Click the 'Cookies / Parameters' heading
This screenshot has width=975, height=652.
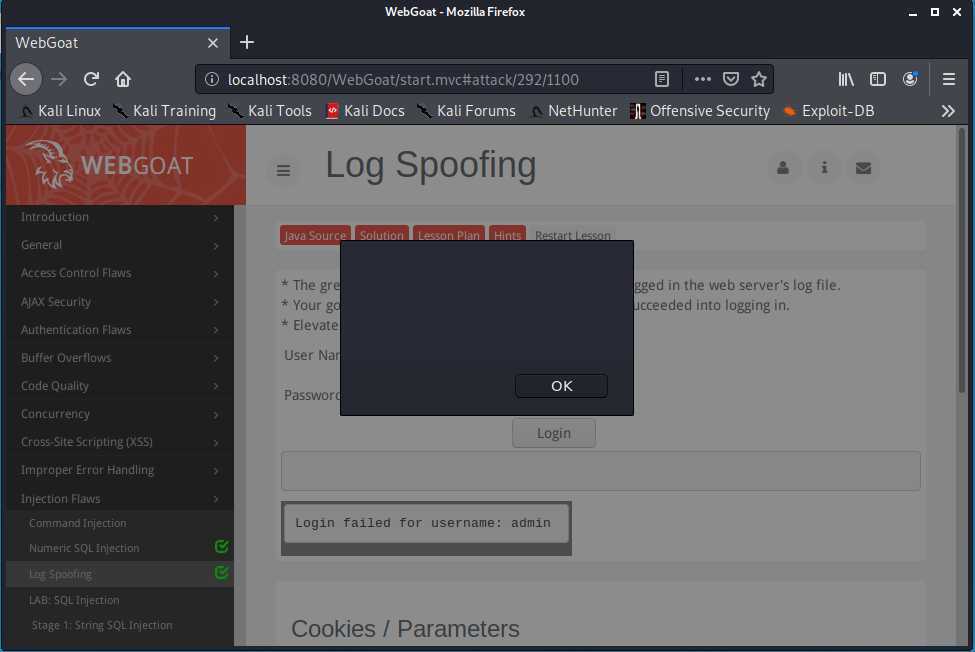405,629
